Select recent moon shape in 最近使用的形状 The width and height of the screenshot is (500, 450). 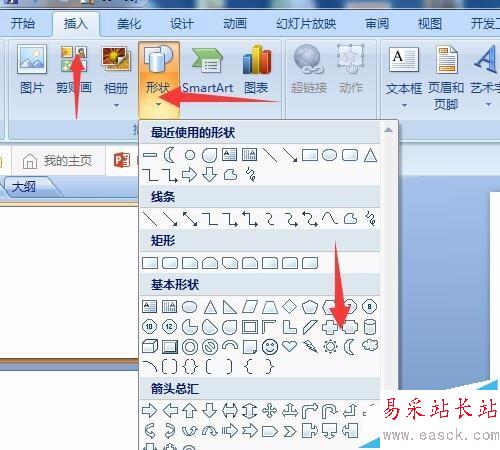(x=170, y=155)
